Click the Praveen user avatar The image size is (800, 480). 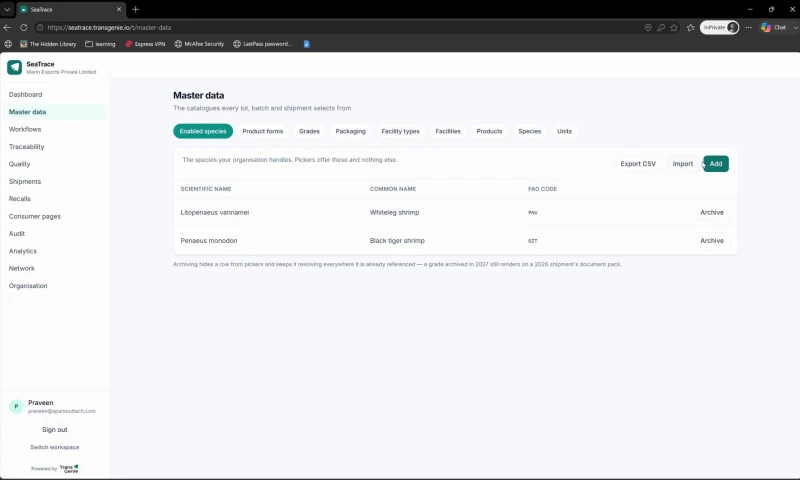coord(16,406)
